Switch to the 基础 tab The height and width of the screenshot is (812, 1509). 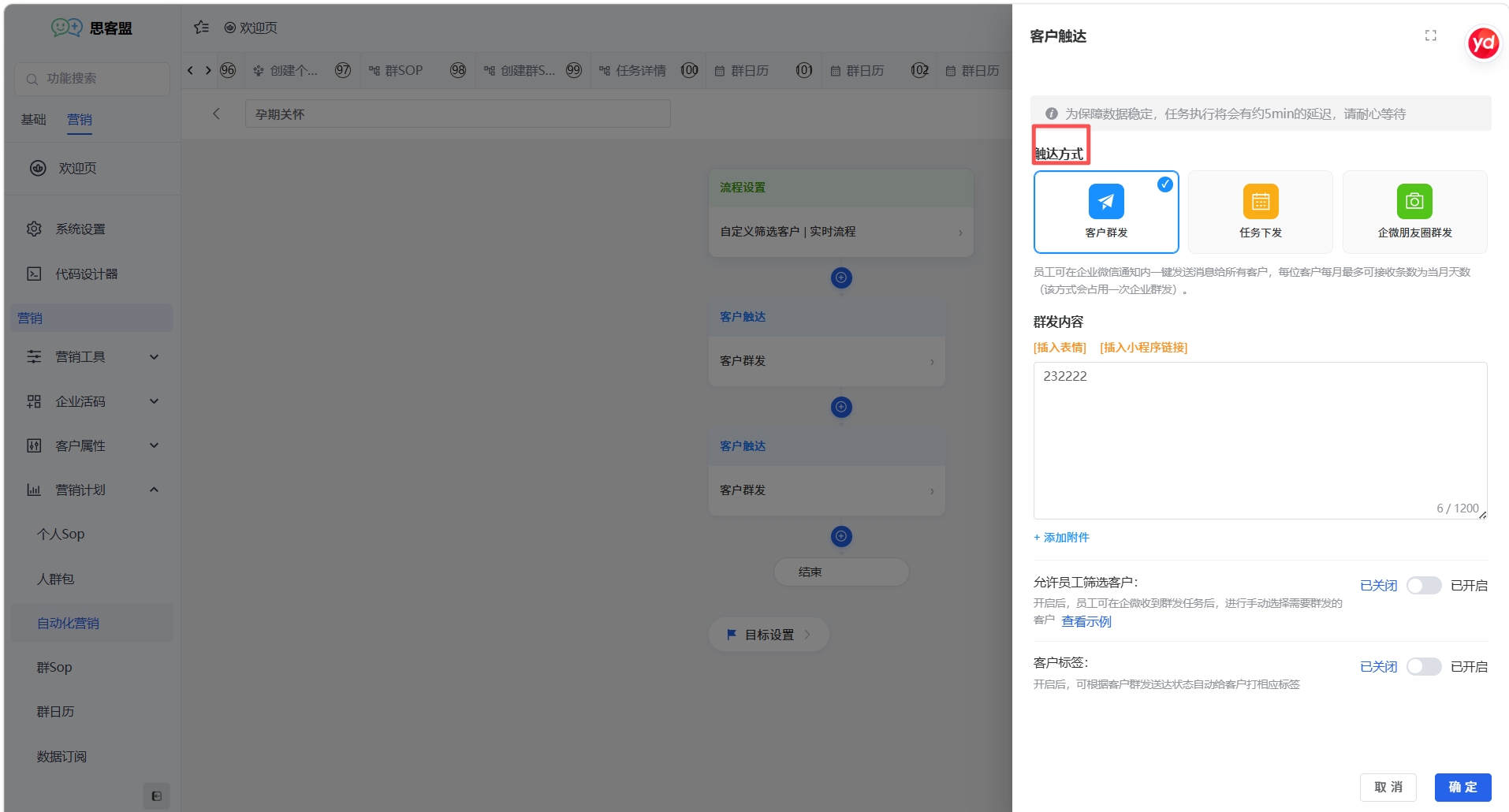click(x=33, y=119)
